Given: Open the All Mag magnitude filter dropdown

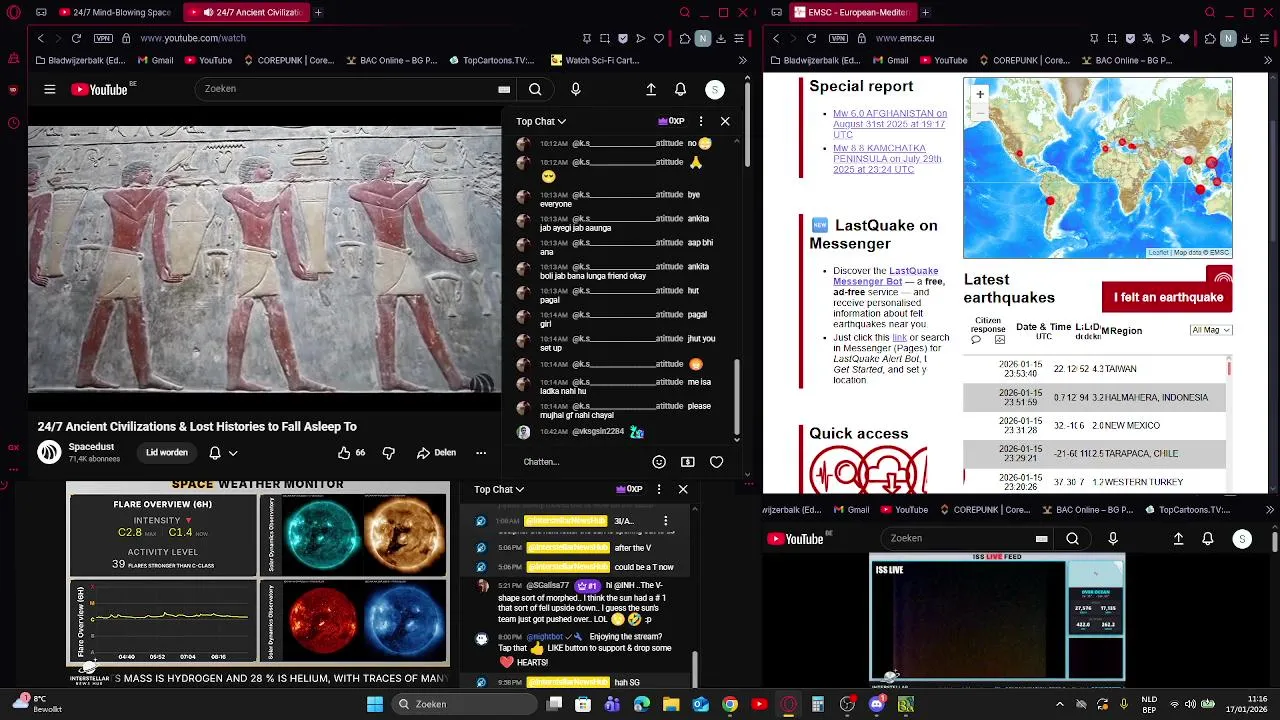Looking at the screenshot, I should pos(1211,330).
